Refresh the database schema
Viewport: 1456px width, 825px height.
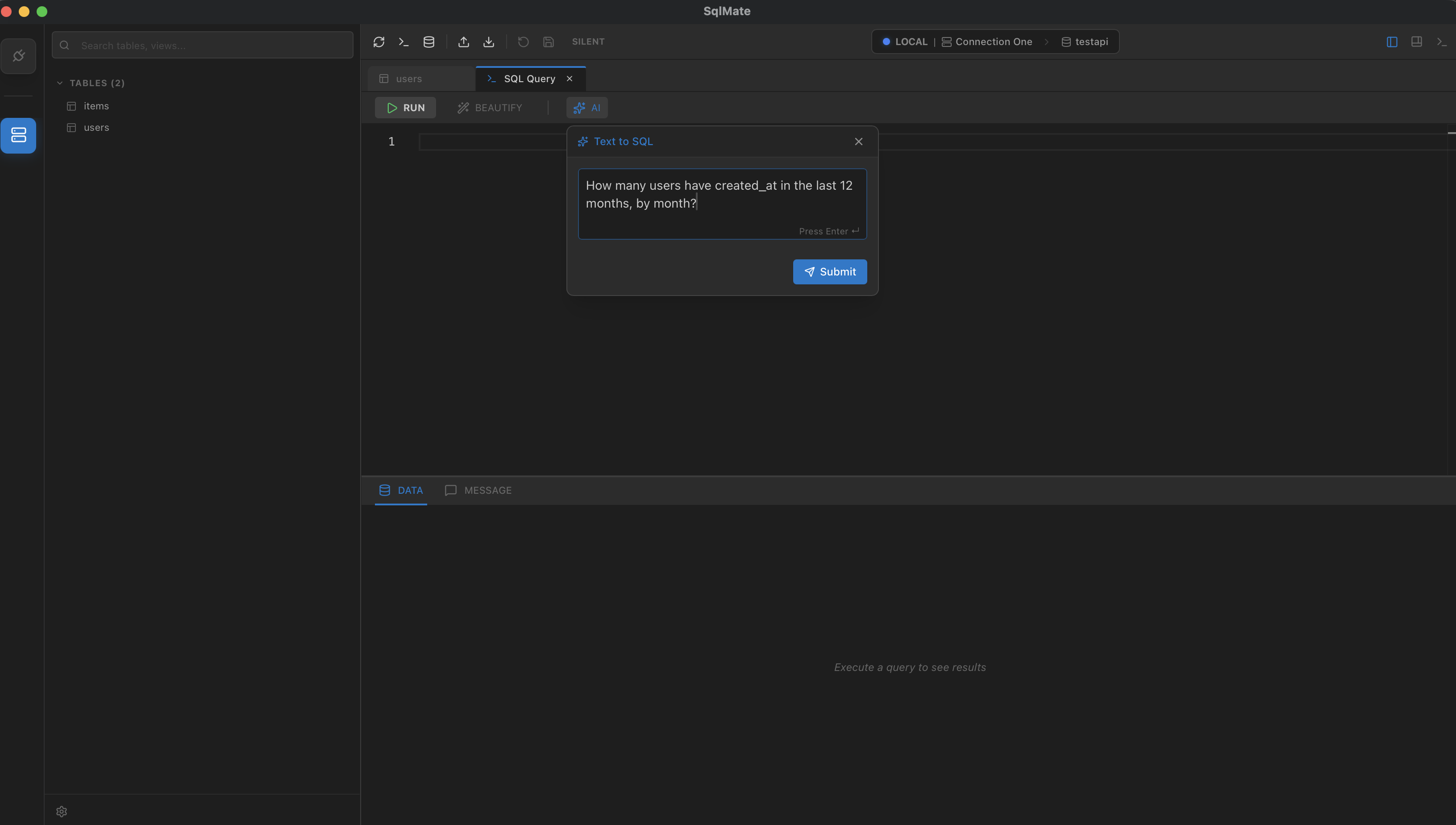(x=379, y=42)
